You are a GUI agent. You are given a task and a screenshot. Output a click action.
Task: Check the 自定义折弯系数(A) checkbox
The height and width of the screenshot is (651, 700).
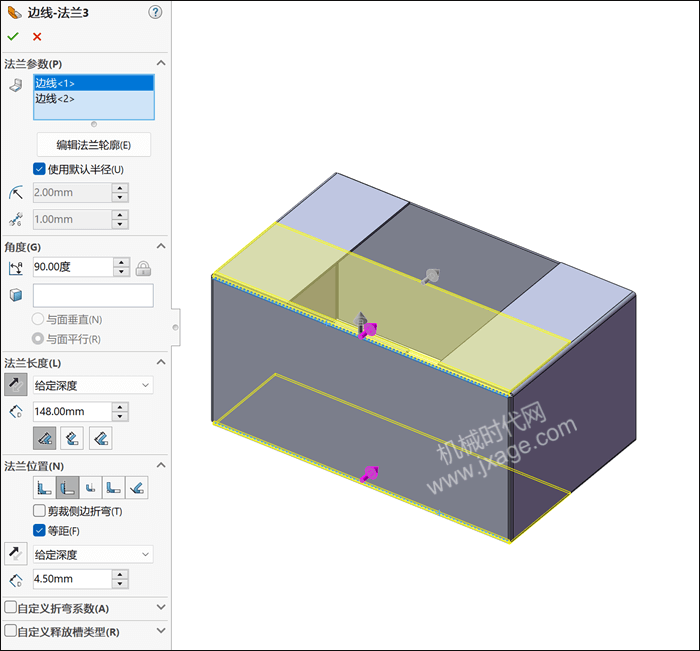(x=10, y=607)
